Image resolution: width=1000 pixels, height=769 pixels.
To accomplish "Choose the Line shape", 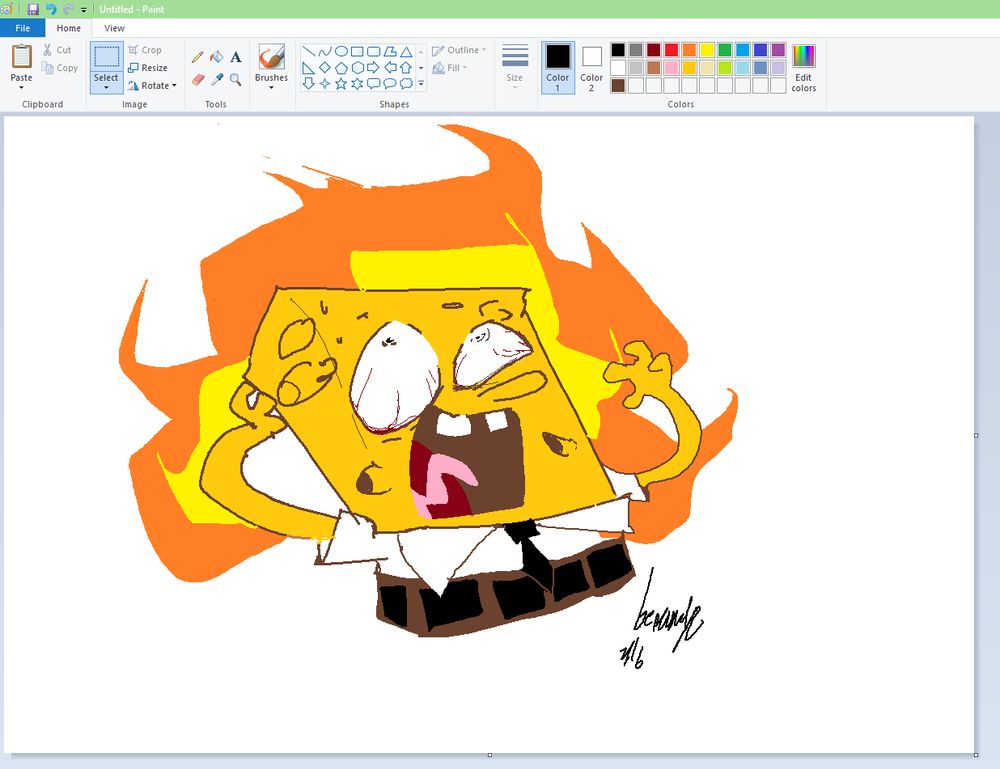I will pos(309,51).
